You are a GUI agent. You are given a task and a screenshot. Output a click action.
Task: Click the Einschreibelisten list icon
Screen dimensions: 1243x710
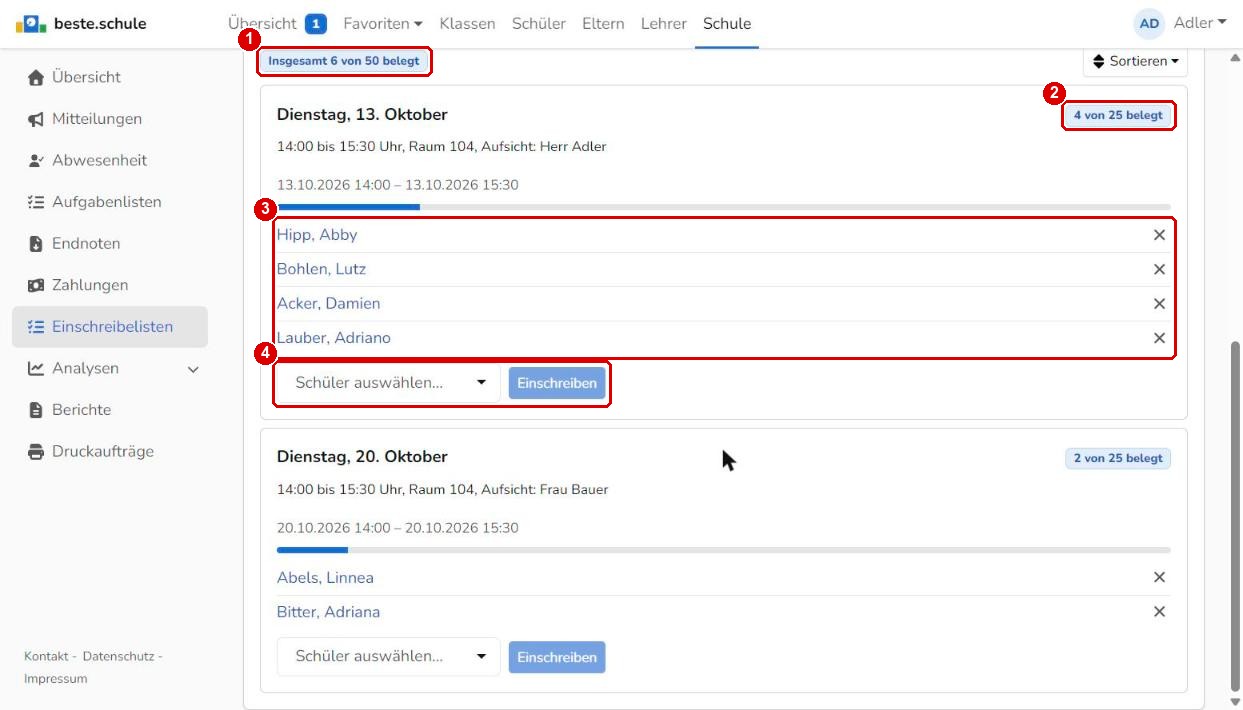click(36, 327)
